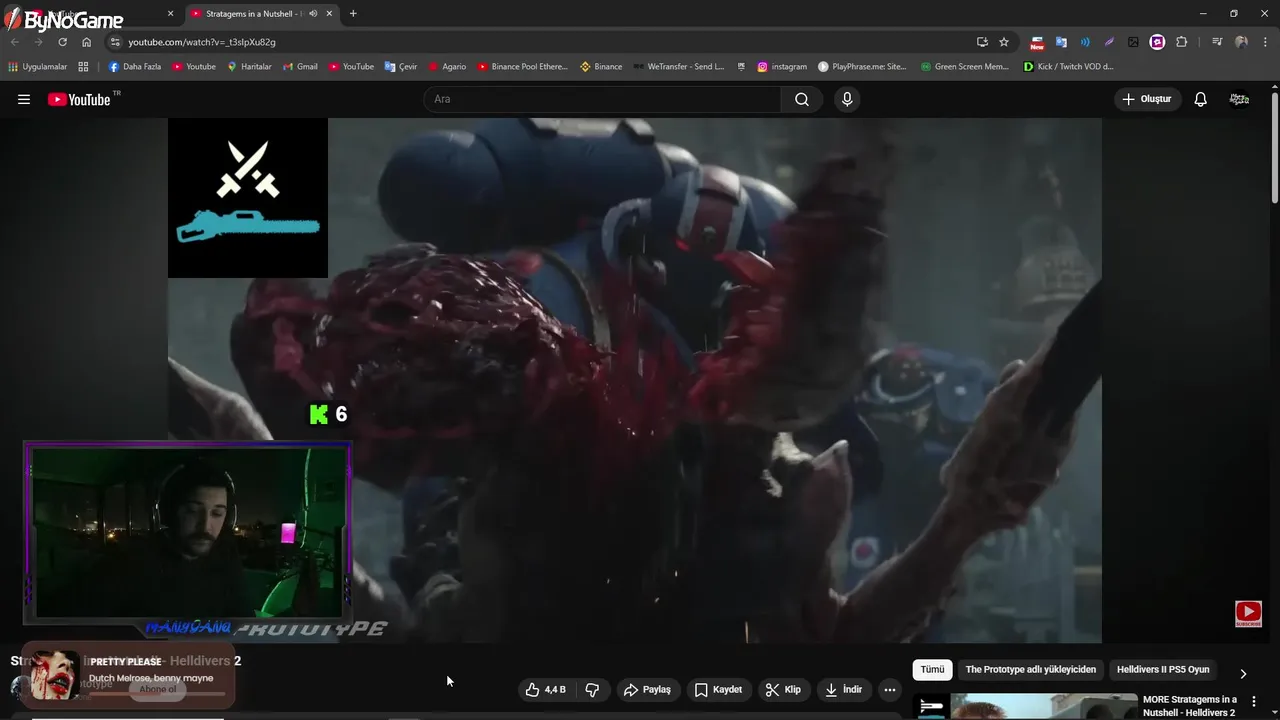1280x720 pixels.
Task: Open new browser tab with plus
Action: (x=353, y=14)
